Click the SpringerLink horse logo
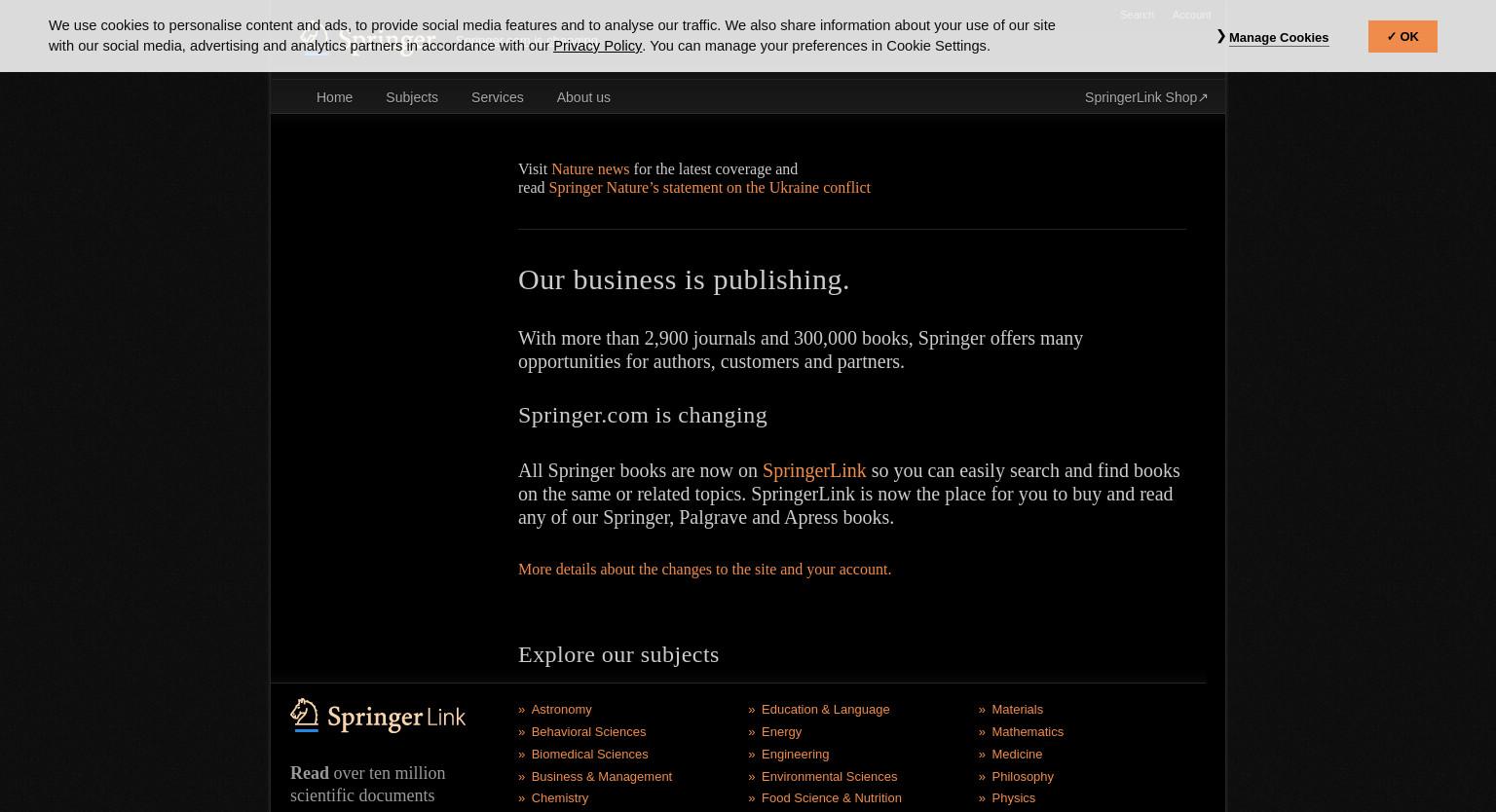 click(378, 716)
